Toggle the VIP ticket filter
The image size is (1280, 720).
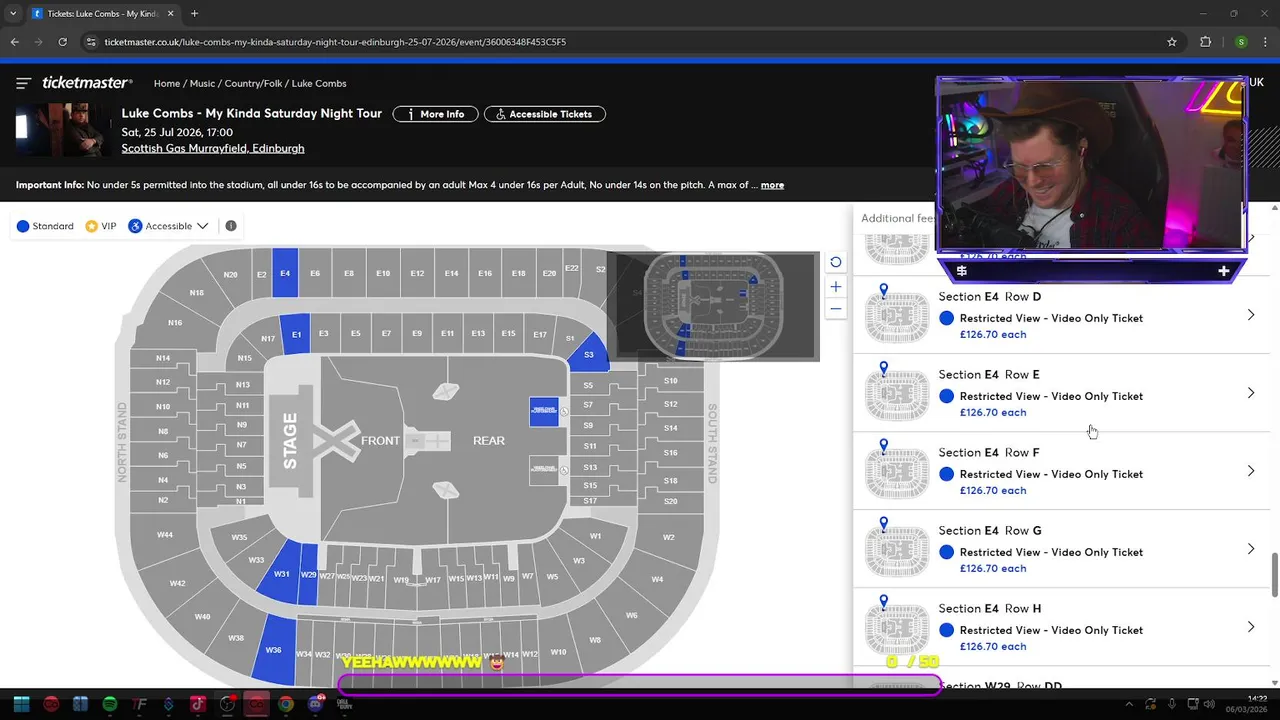pyautogui.click(x=101, y=226)
